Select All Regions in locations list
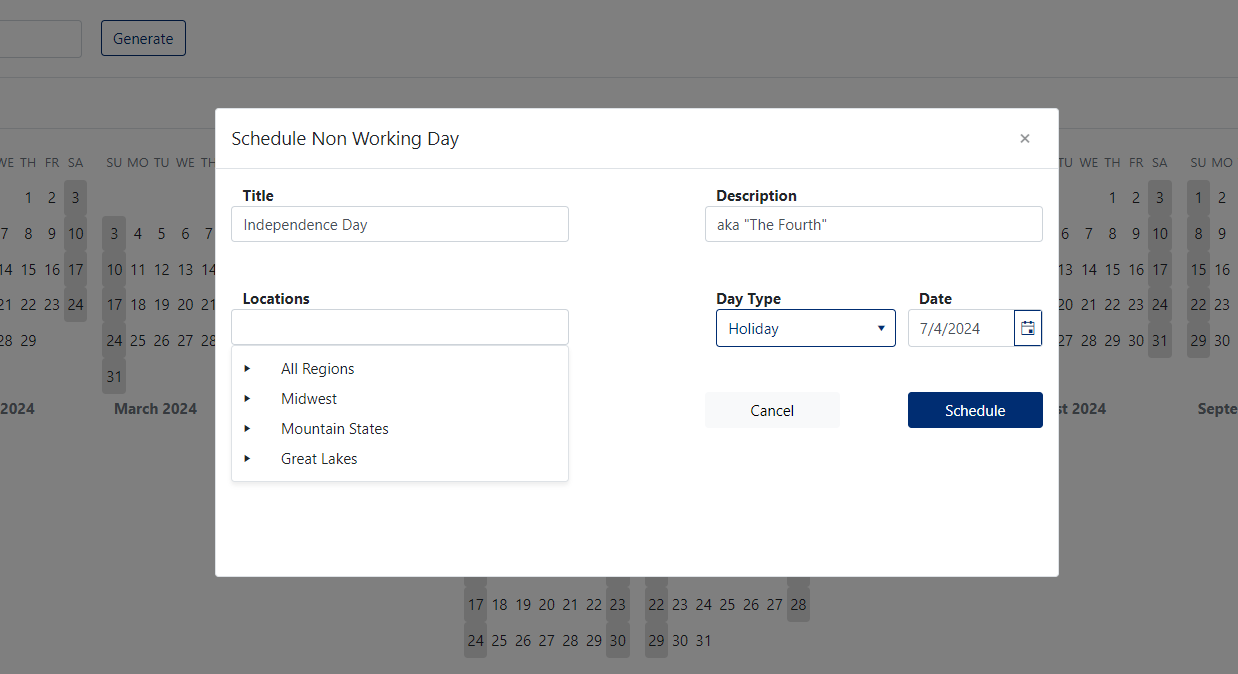1238x674 pixels. (318, 369)
